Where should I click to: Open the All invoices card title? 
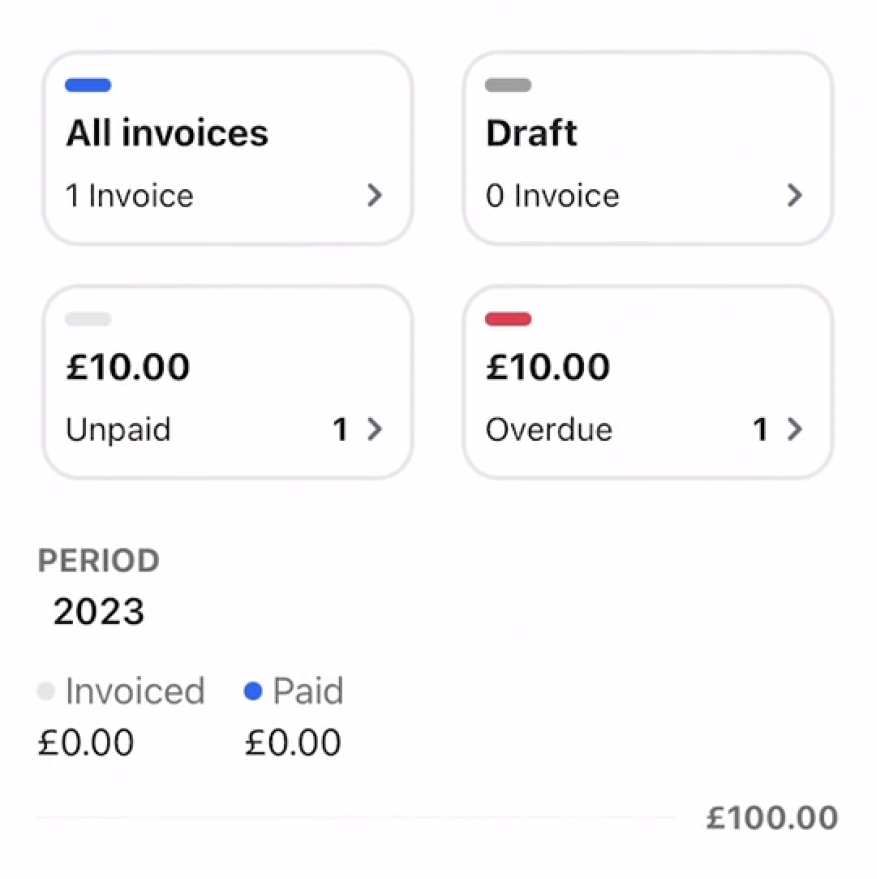167,133
